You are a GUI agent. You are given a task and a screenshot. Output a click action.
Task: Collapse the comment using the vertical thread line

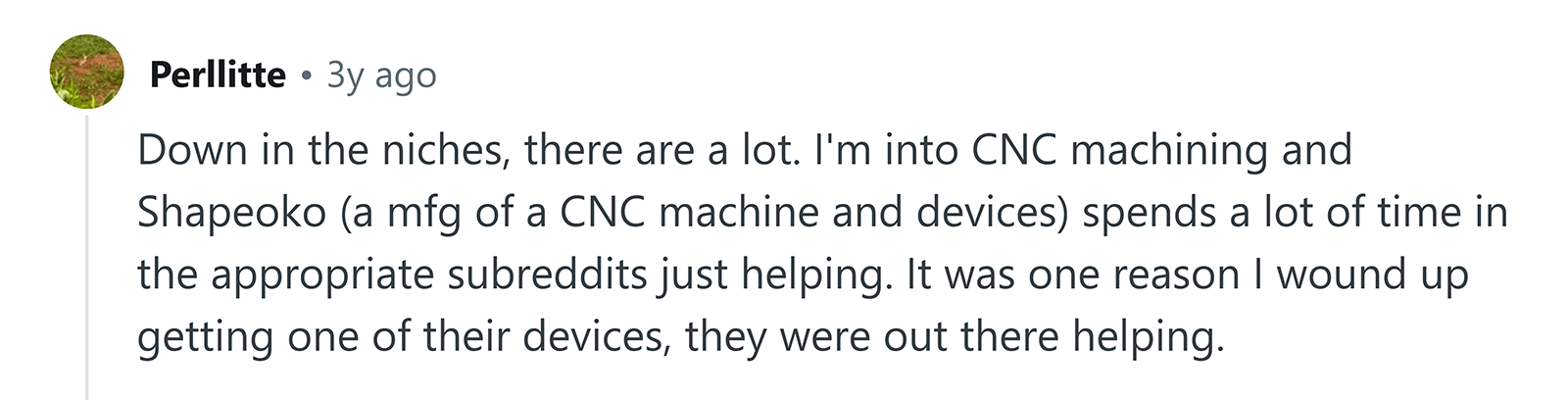(x=87, y=255)
